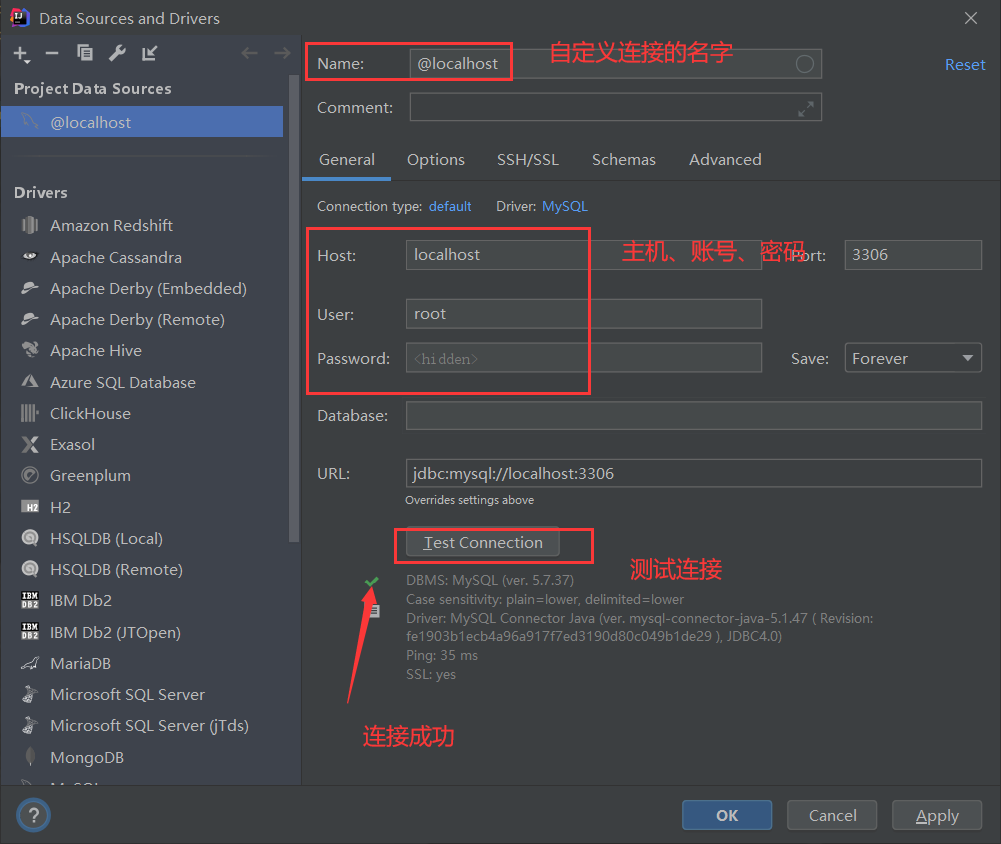Select the Apache Hive driver icon
Viewport: 1001px width, 844px height.
tap(29, 350)
